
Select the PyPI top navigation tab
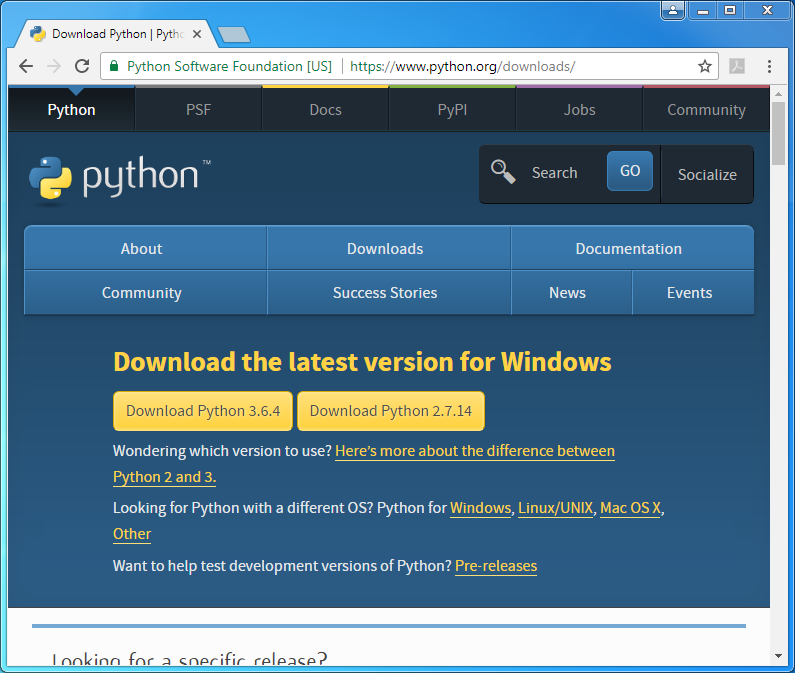coord(452,110)
